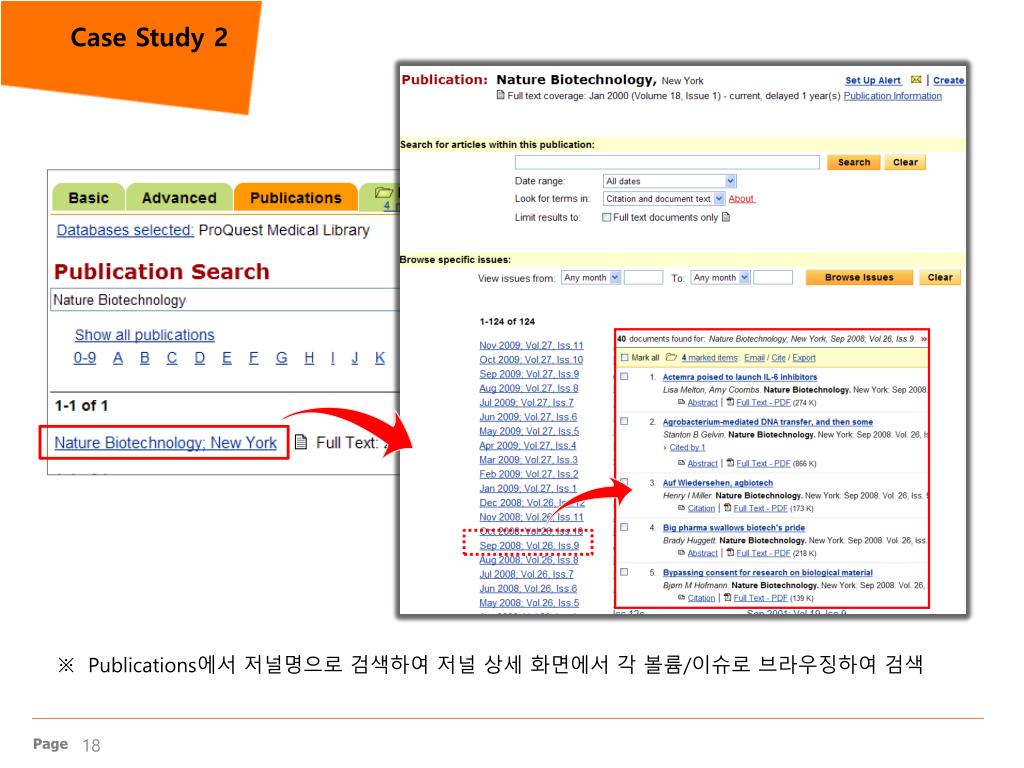Tick checkbox for Bypassing consent article
The height and width of the screenshot is (768, 1024).
[x=624, y=572]
